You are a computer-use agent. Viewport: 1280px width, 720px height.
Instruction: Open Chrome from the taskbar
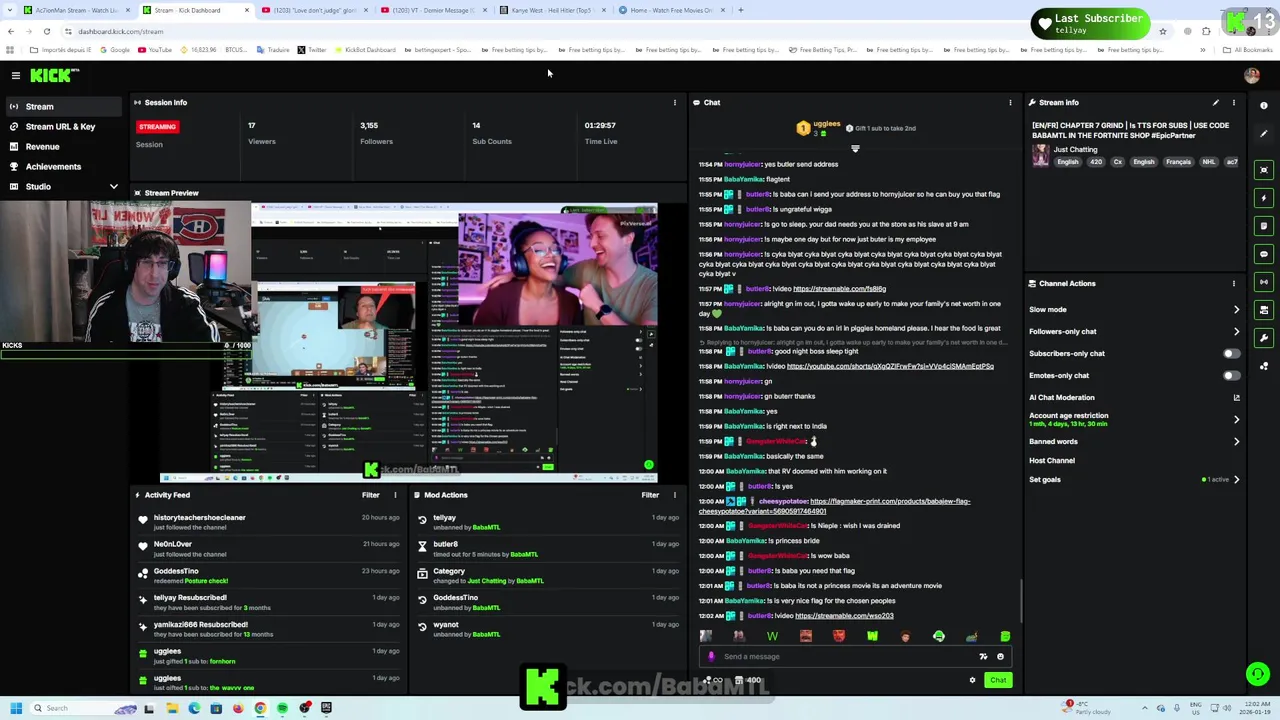[260, 708]
